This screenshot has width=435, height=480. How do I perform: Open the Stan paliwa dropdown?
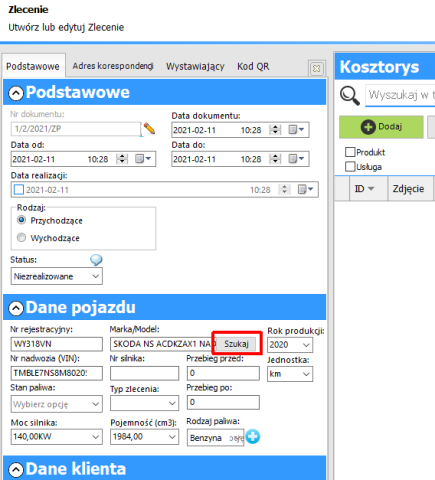coord(57,404)
